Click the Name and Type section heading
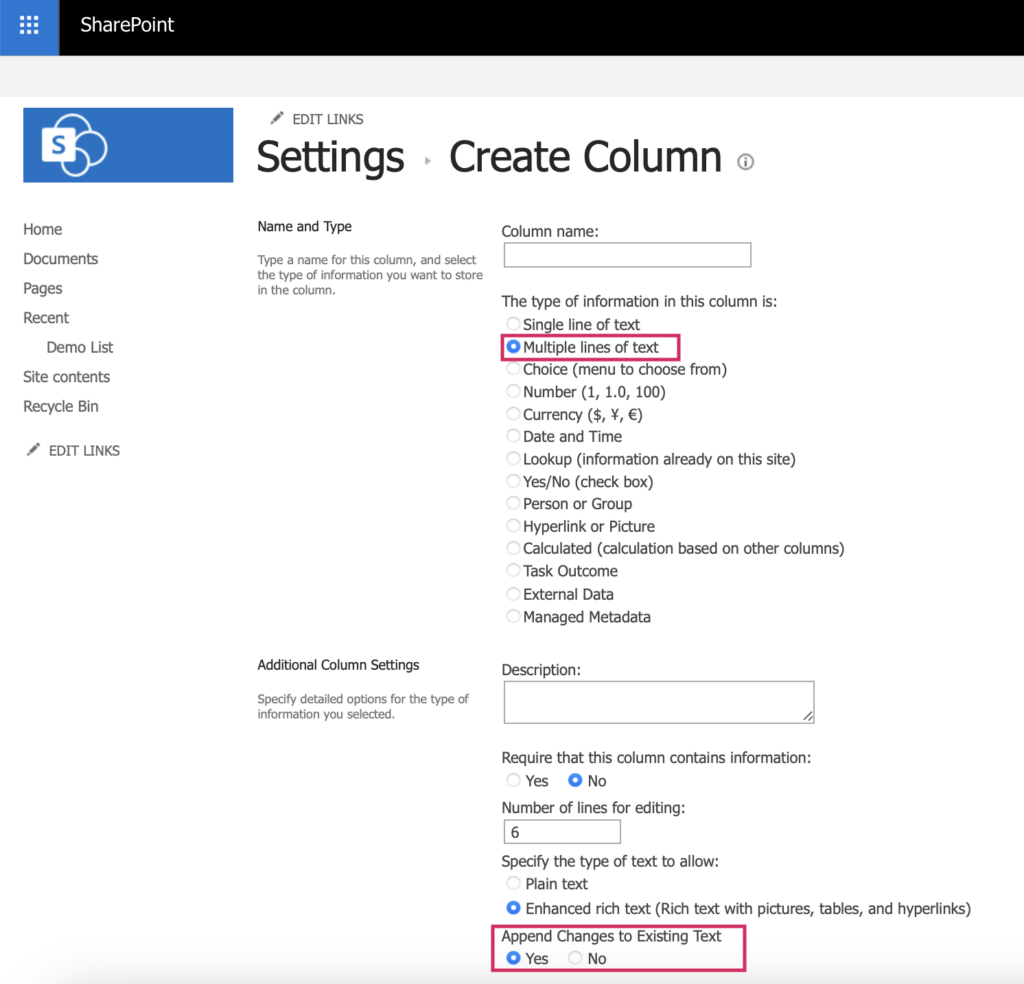1024x984 pixels. (304, 227)
